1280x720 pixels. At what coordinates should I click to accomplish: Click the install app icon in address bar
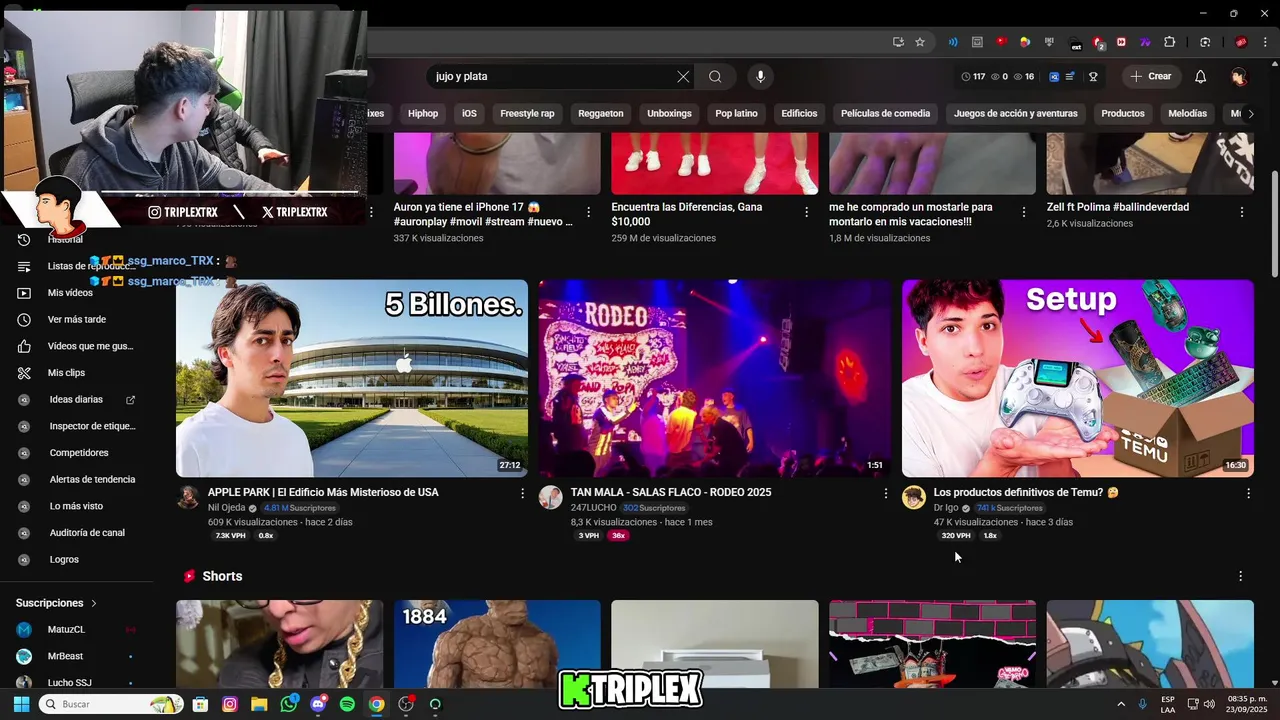pyautogui.click(x=898, y=42)
